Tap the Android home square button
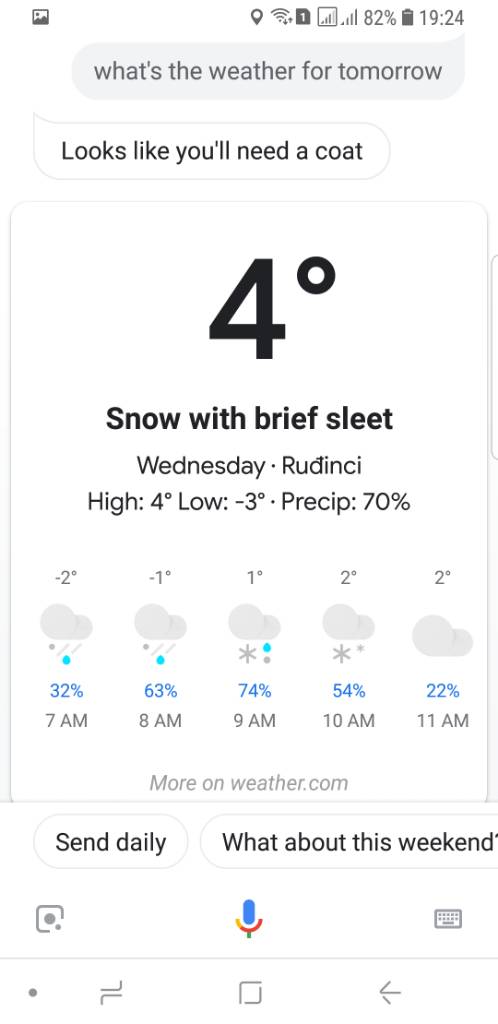The height and width of the screenshot is (1024, 498). click(x=250, y=993)
